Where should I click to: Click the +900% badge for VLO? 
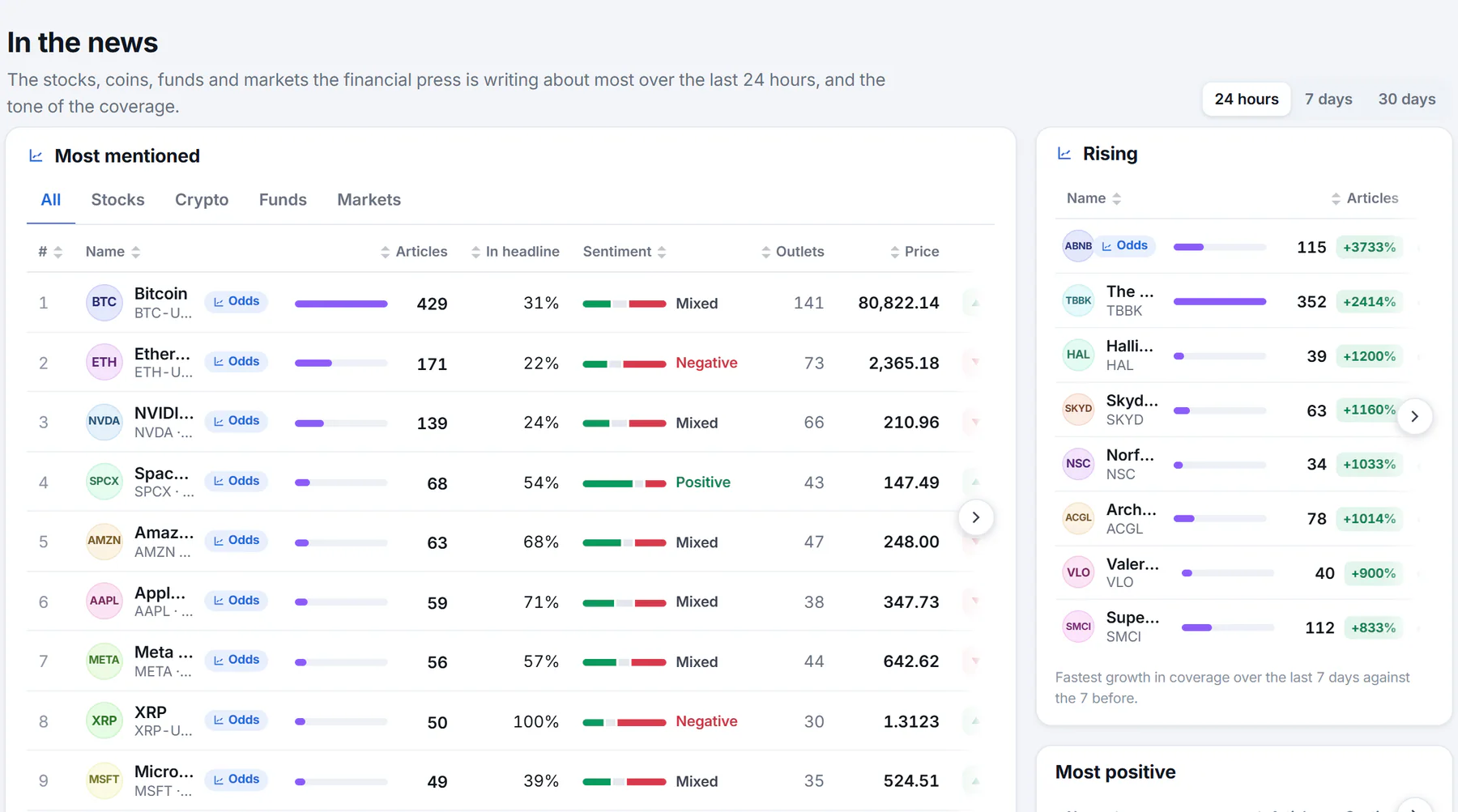1373,573
